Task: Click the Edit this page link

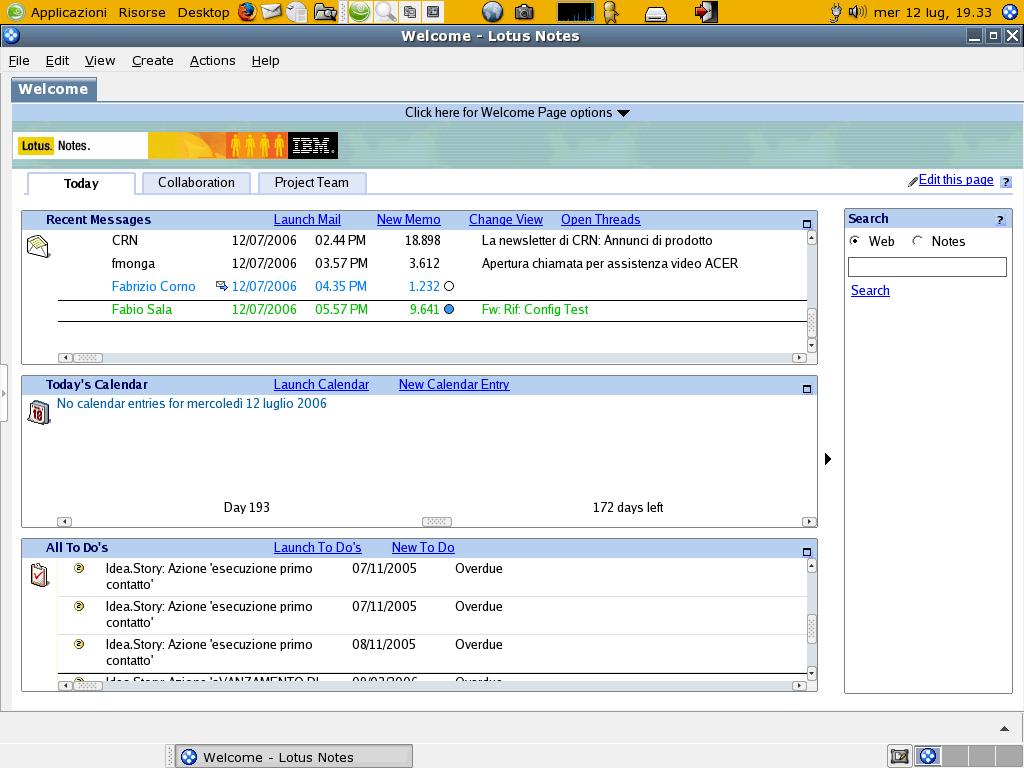Action: [x=956, y=180]
